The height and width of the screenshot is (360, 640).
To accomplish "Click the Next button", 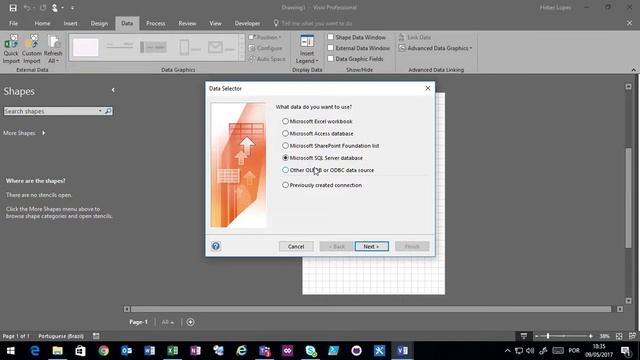I will [x=371, y=247].
